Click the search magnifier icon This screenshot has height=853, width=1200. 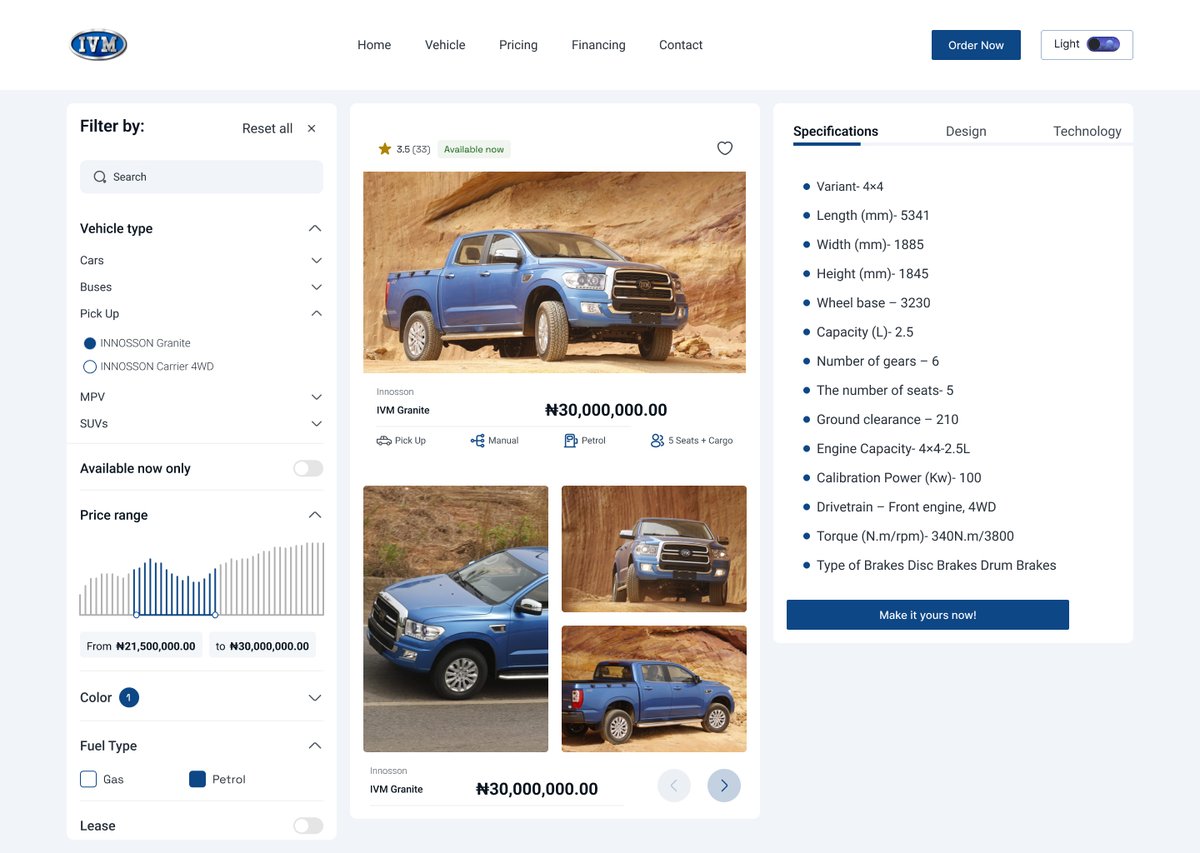[x=100, y=177]
